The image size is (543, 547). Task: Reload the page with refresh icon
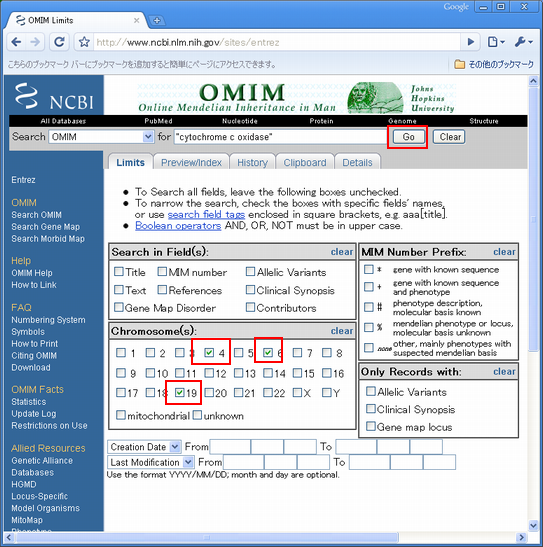[59, 42]
